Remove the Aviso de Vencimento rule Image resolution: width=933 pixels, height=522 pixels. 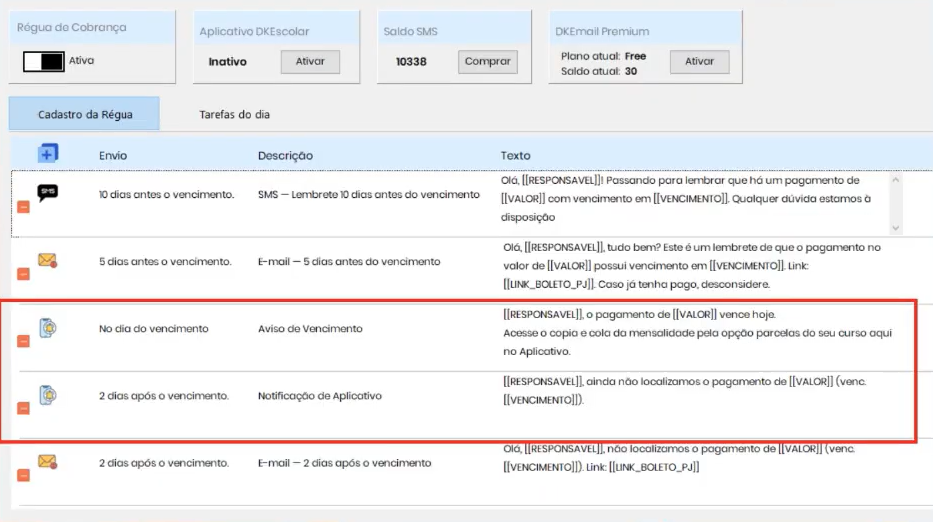23,341
